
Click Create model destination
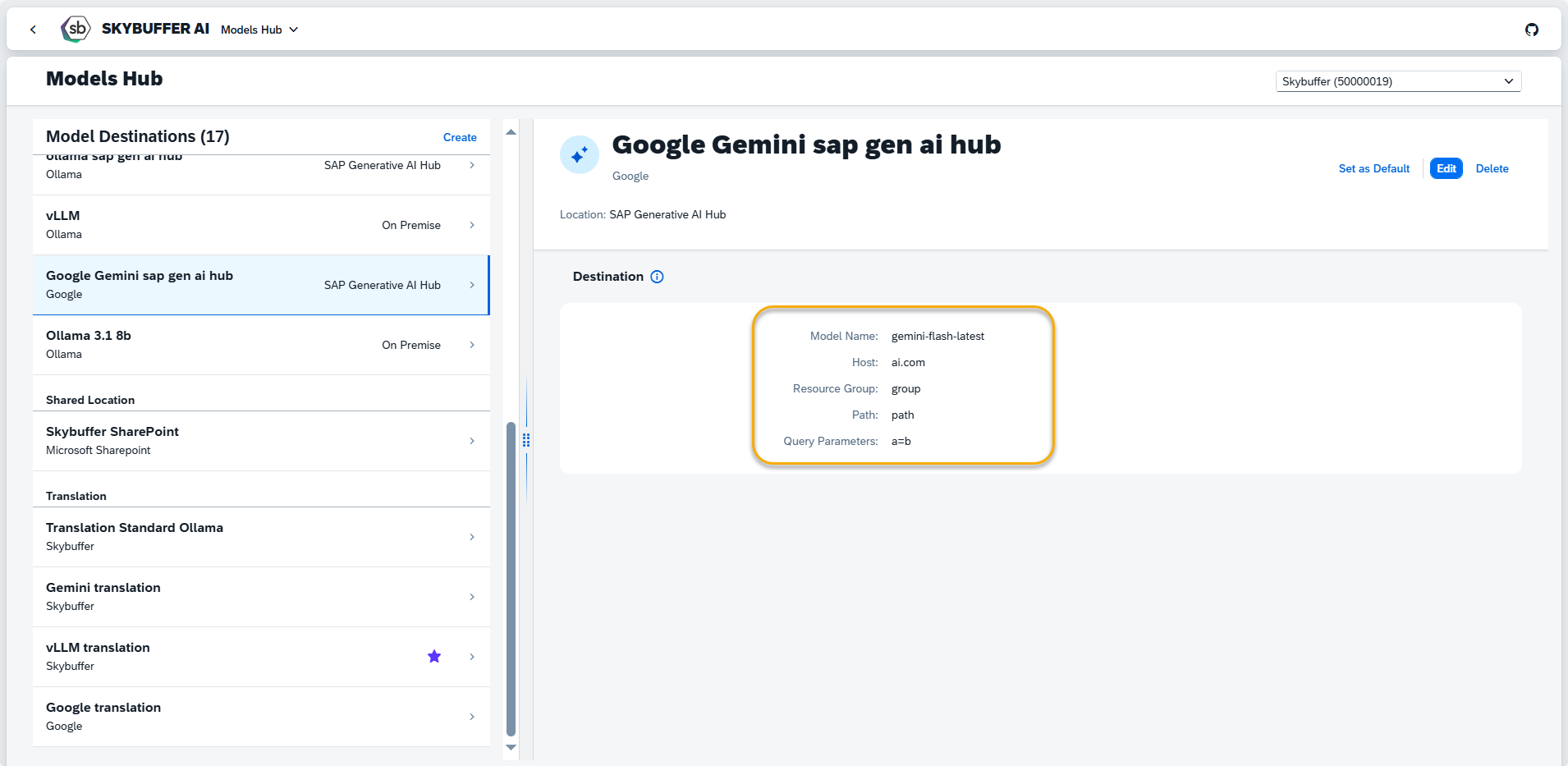pyautogui.click(x=460, y=137)
